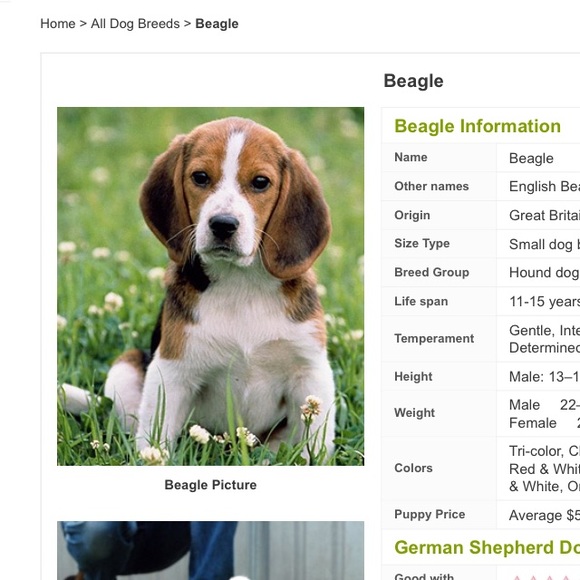Select the Name row label
Screen dimensions: 580x580
(x=411, y=157)
